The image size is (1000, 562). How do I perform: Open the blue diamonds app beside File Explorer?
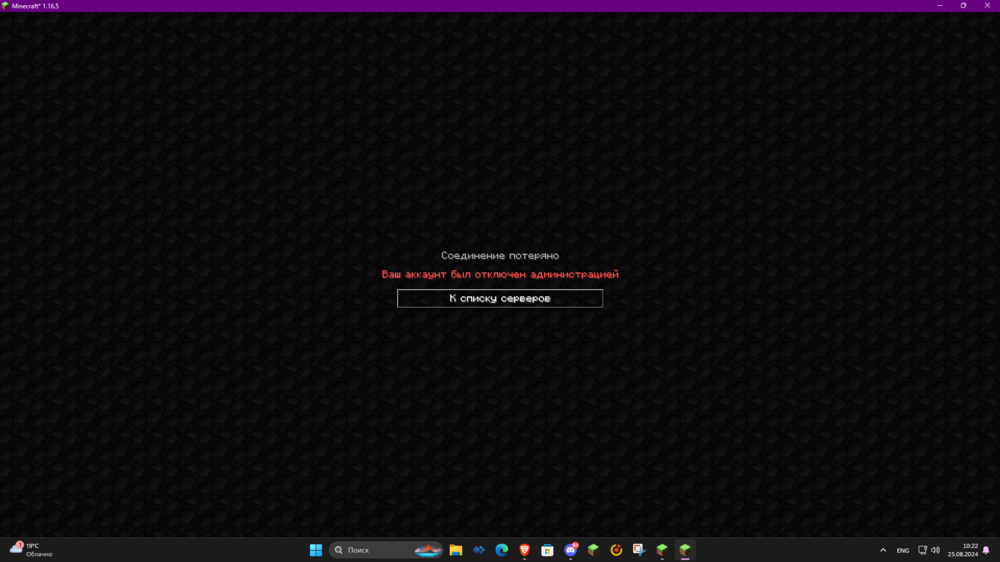[478, 550]
